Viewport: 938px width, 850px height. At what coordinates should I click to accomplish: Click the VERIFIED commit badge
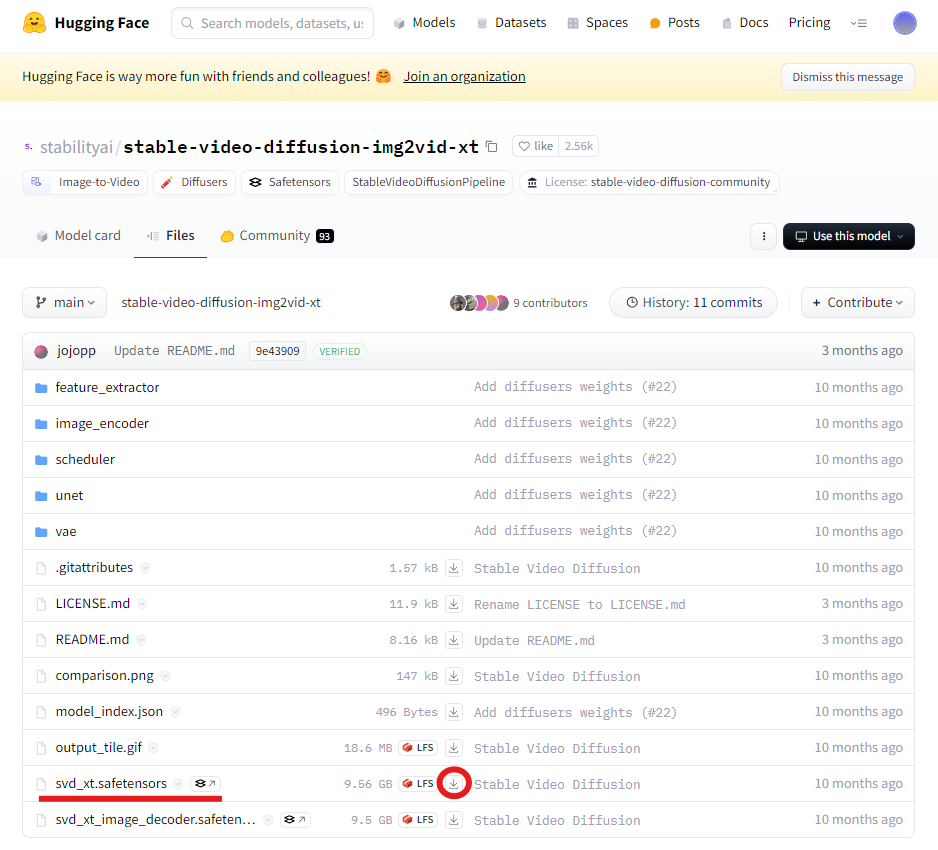point(340,352)
